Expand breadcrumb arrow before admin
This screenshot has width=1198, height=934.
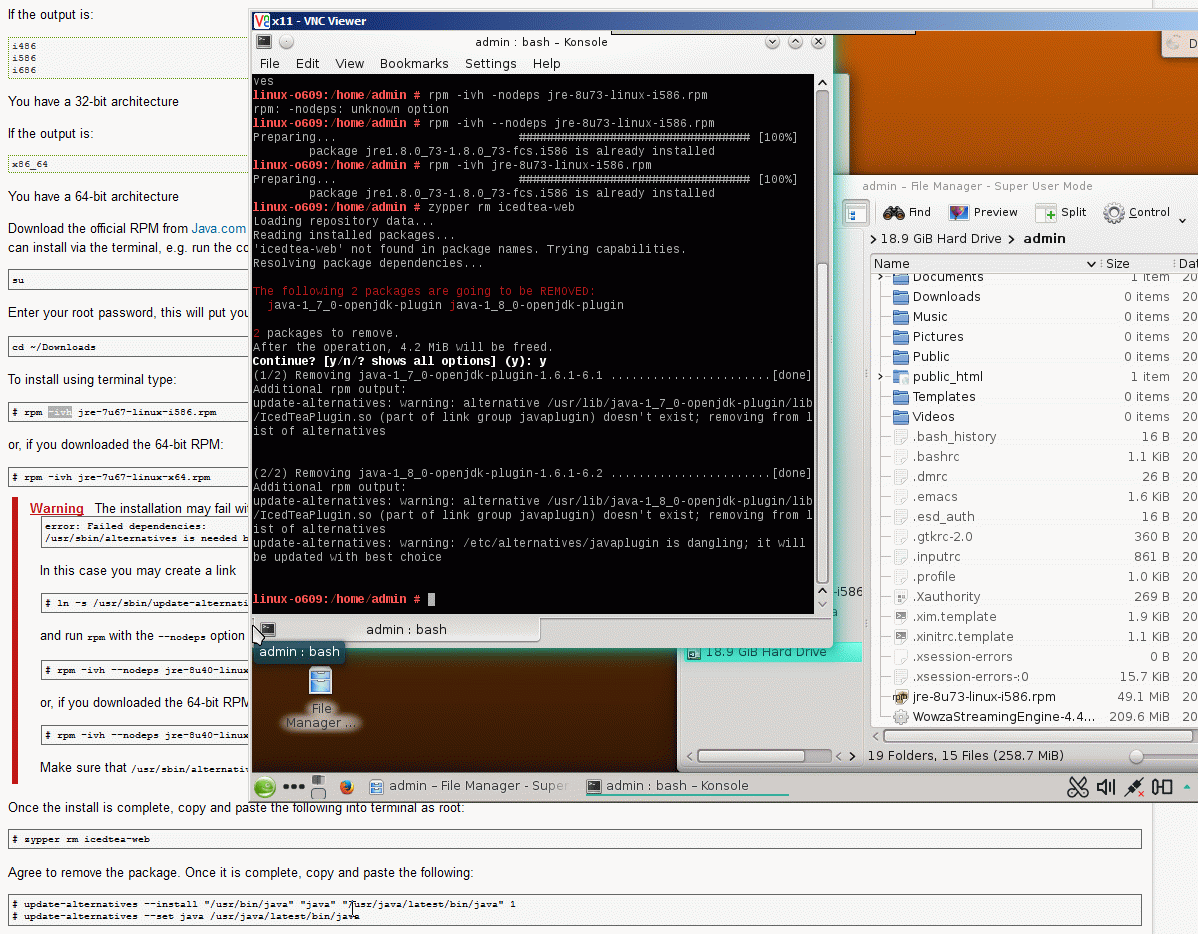click(1012, 239)
